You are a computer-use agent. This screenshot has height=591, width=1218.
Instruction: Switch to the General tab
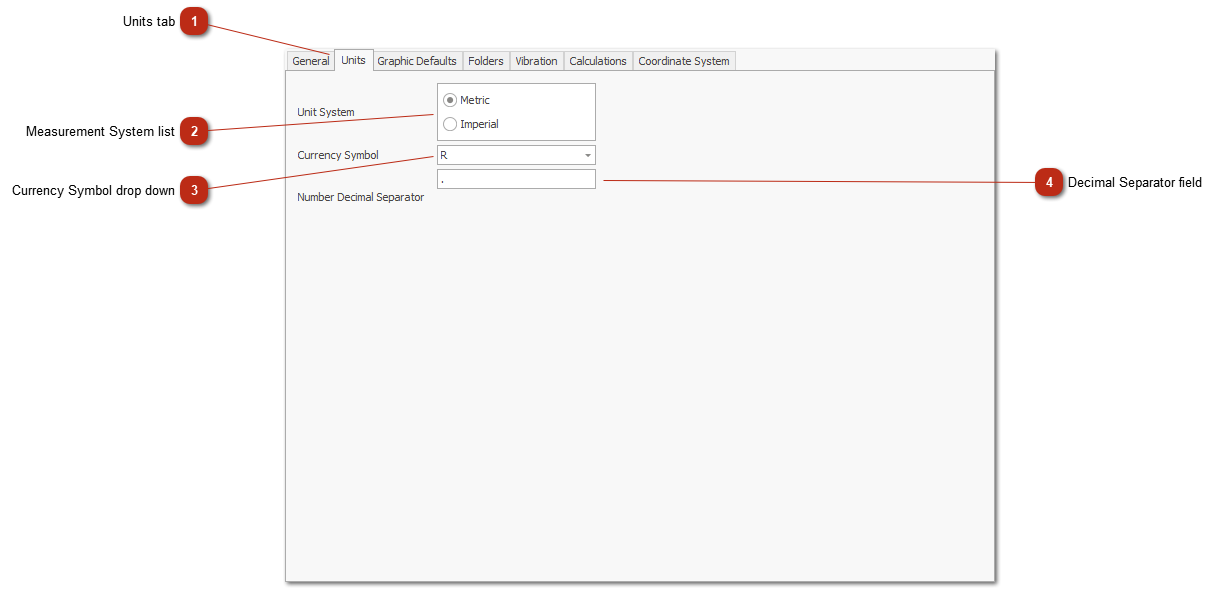(310, 61)
